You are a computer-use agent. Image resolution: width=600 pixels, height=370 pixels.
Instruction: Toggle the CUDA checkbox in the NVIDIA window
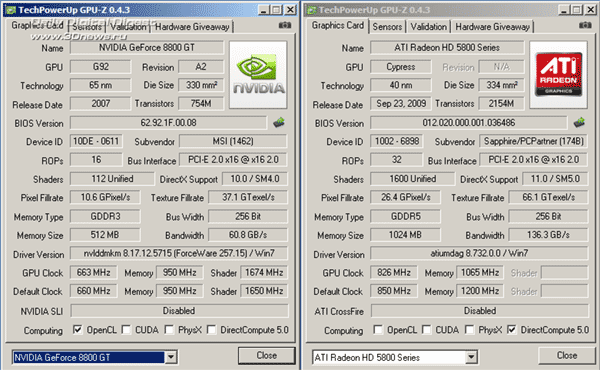tap(126, 329)
